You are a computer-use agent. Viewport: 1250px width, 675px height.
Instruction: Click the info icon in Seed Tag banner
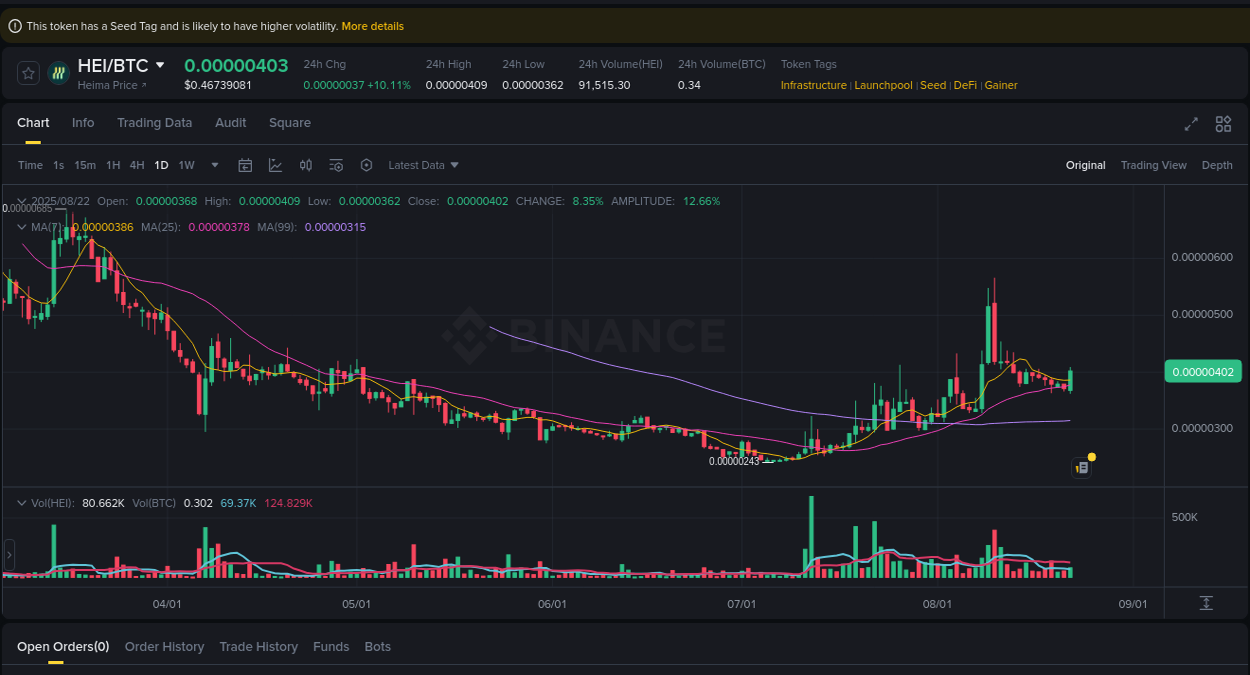pos(15,26)
